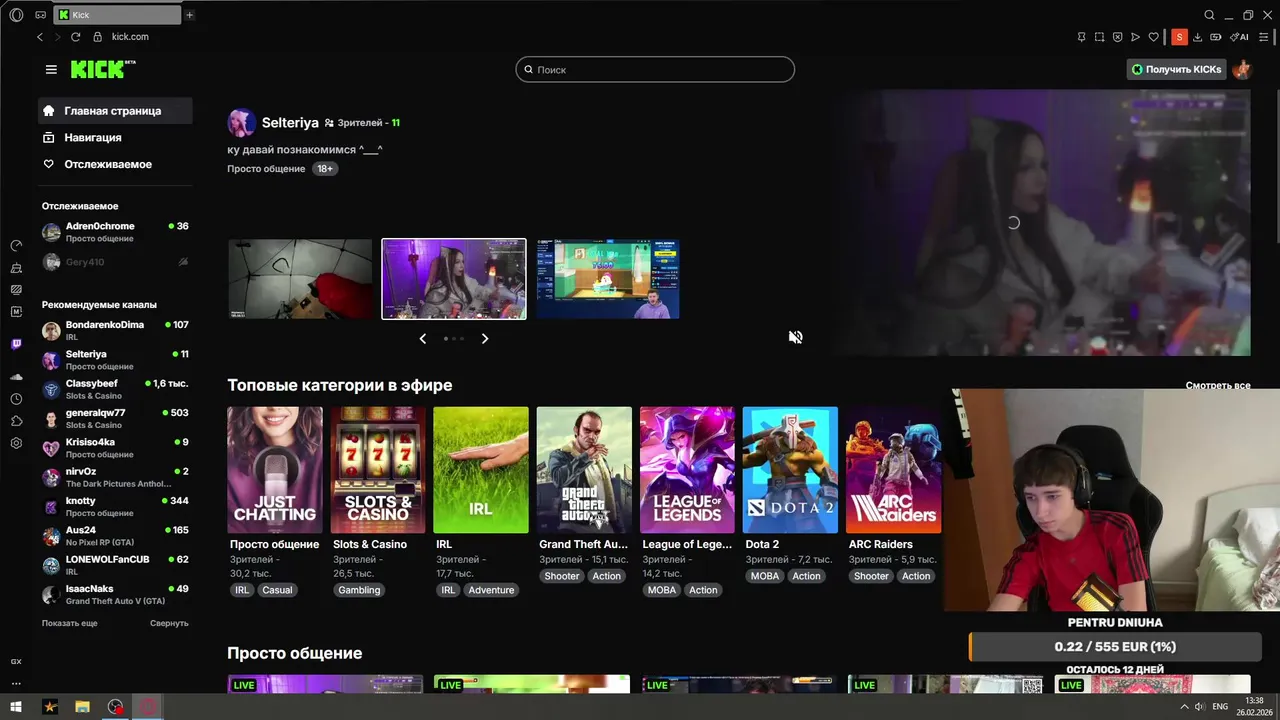Open the orange S extension icon
The width and height of the screenshot is (1280, 720).
[x=1179, y=37]
